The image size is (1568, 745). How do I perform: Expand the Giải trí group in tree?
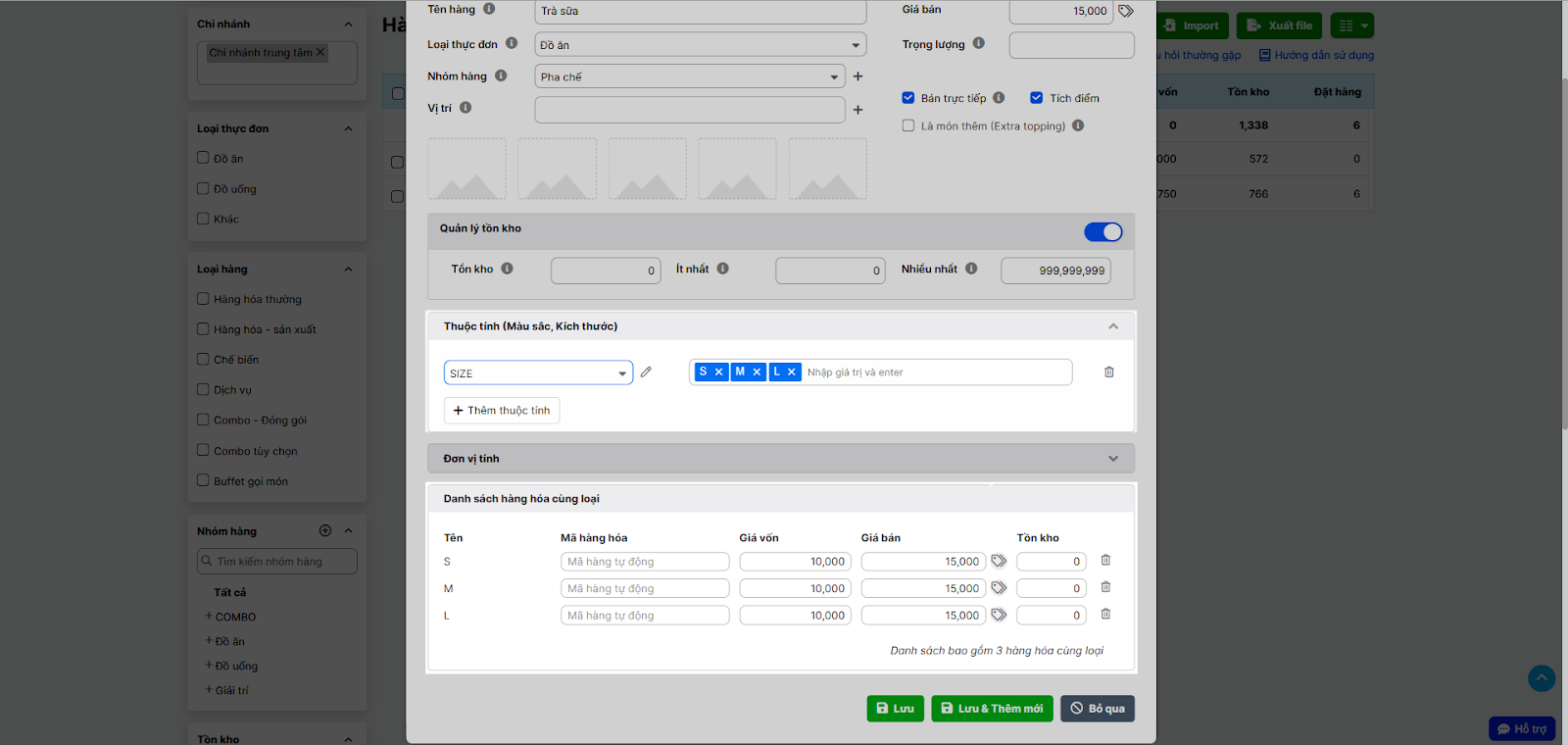pyautogui.click(x=209, y=689)
